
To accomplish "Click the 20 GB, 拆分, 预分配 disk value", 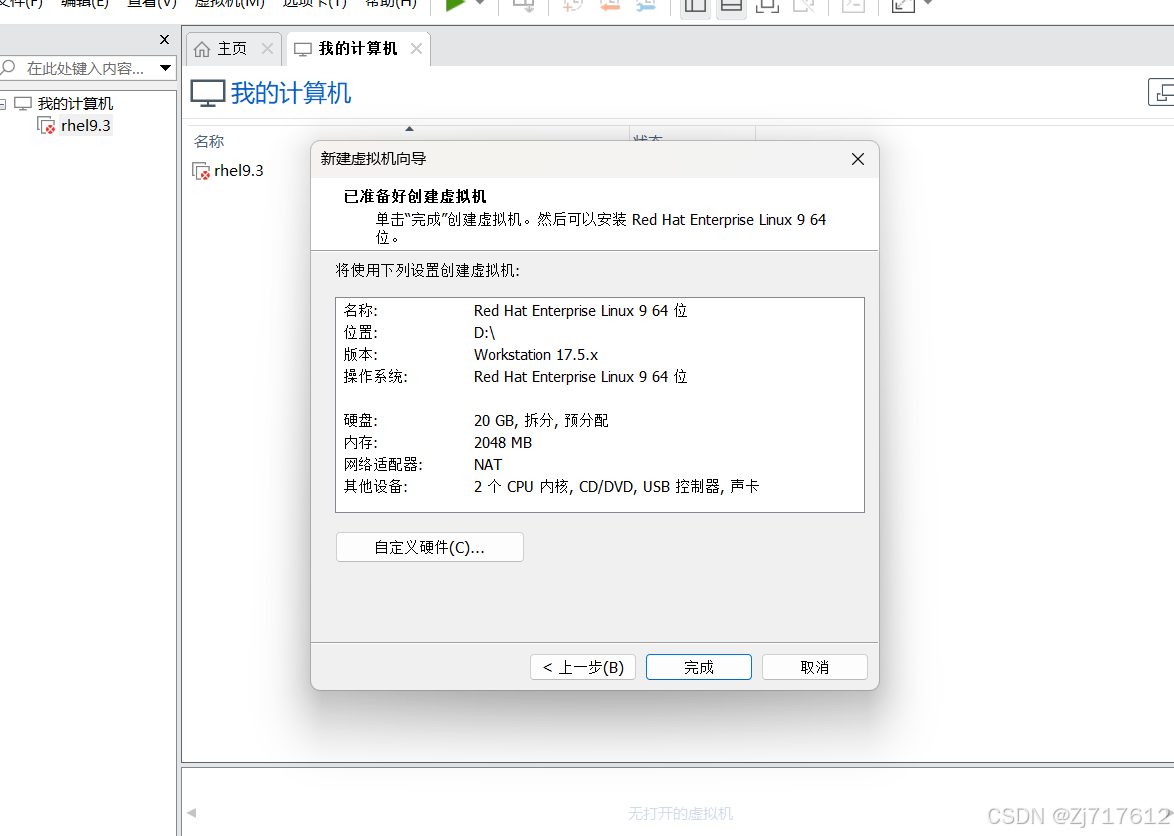I will pos(541,421).
